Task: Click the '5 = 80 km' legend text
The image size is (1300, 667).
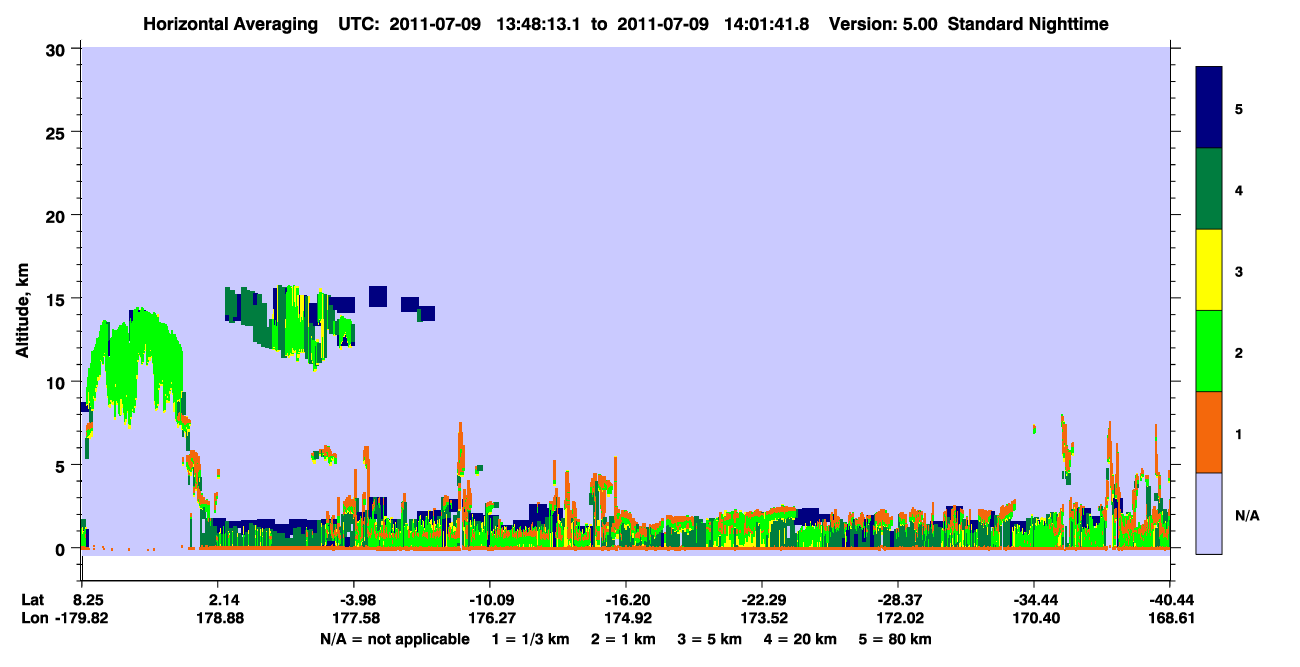Action: (896, 639)
